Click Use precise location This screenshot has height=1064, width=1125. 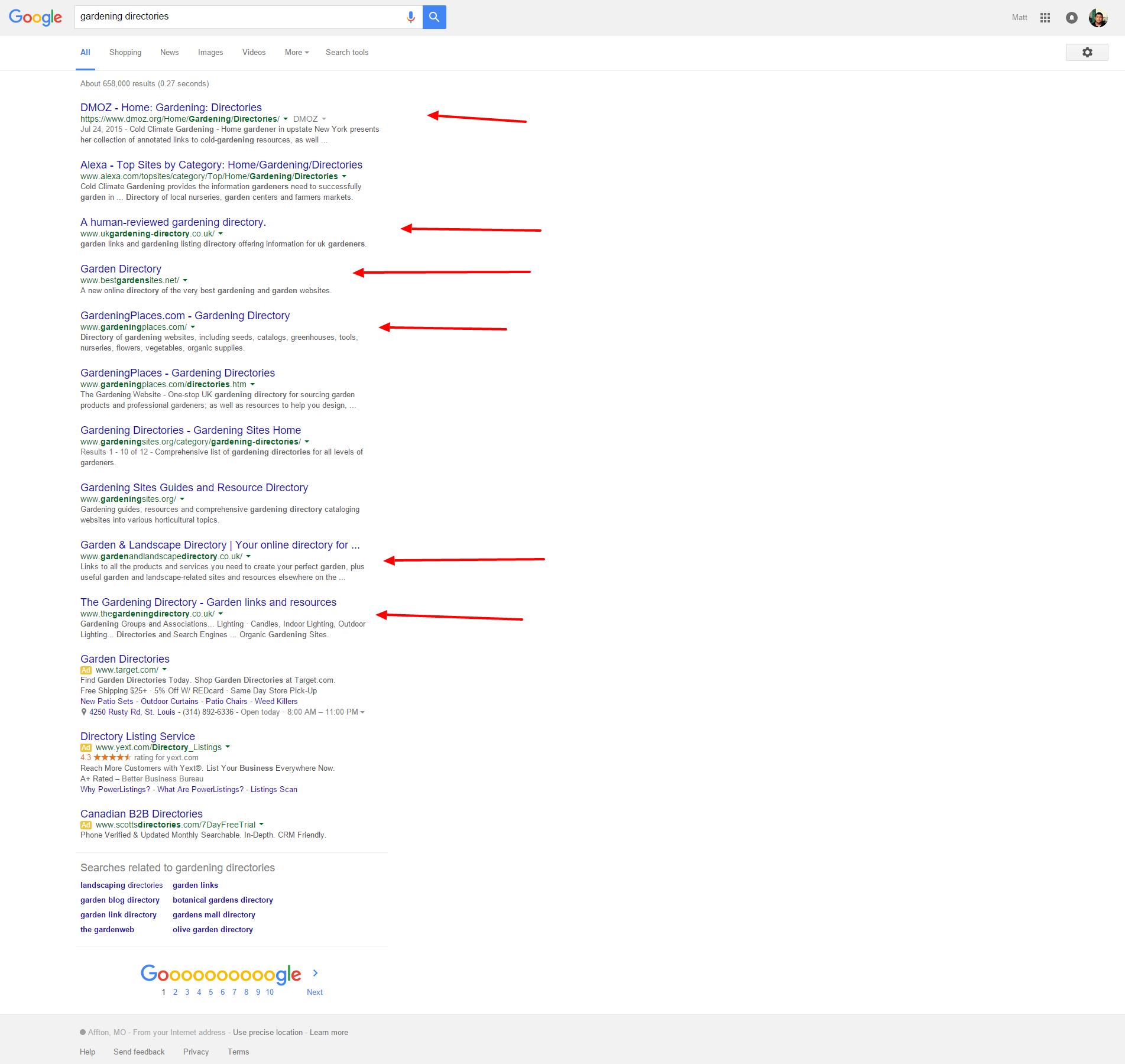coord(268,1033)
